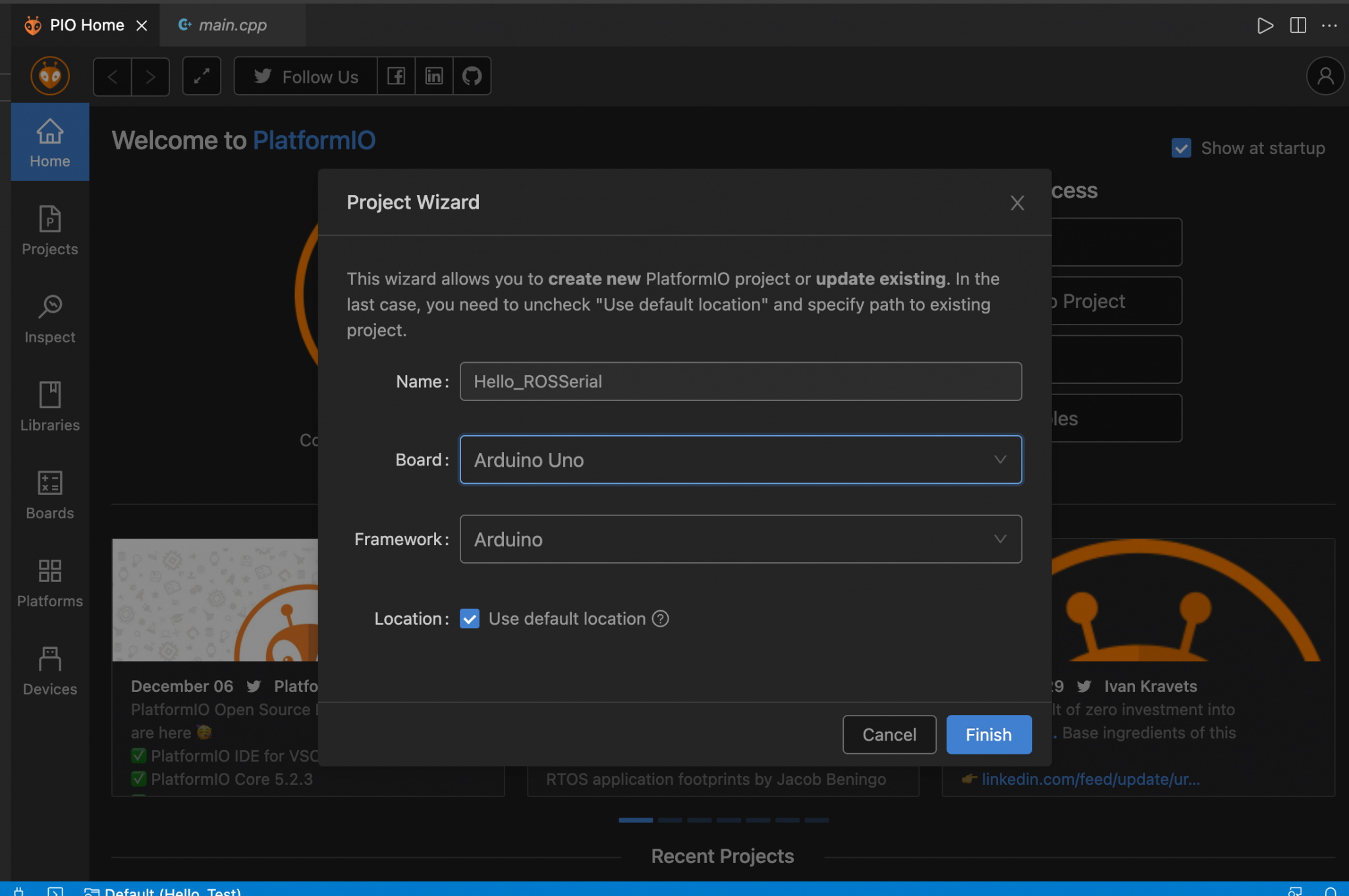Uncheck Use default location

pyautogui.click(x=469, y=619)
